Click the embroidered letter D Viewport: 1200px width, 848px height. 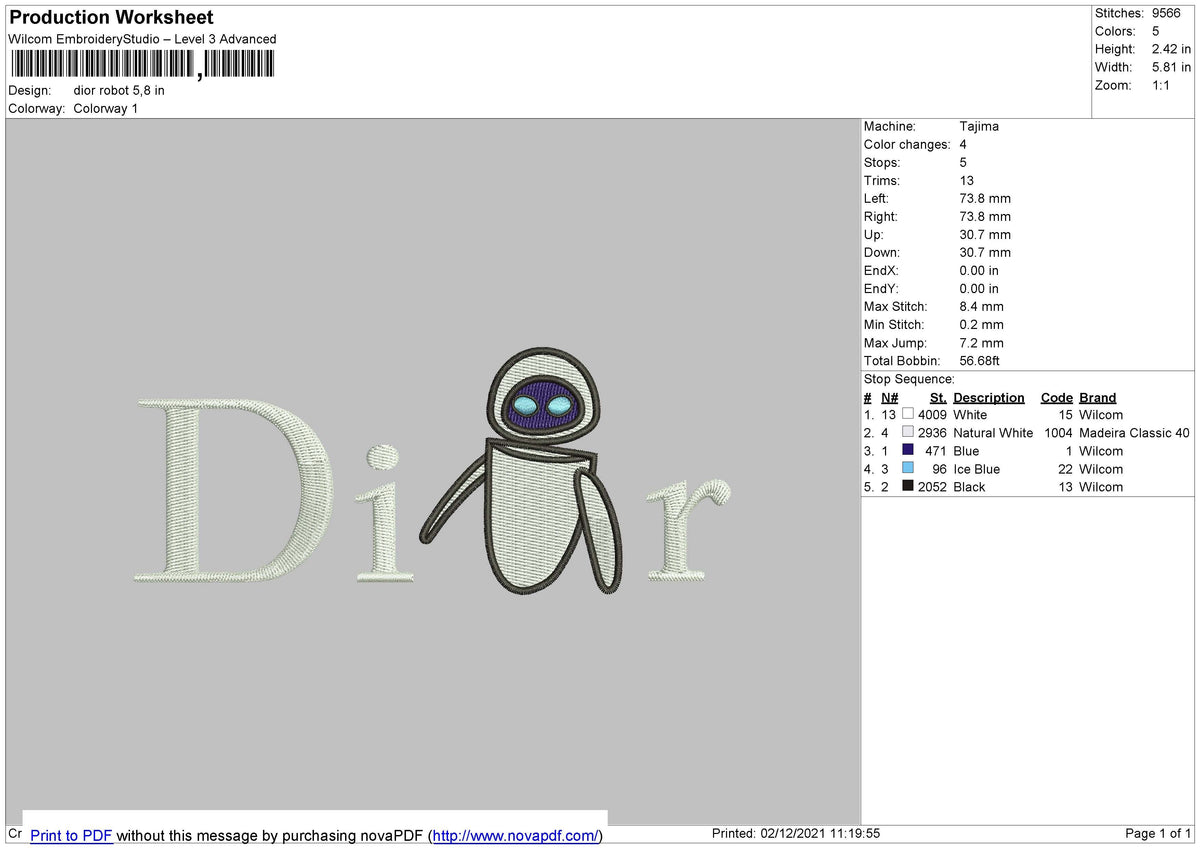click(233, 490)
